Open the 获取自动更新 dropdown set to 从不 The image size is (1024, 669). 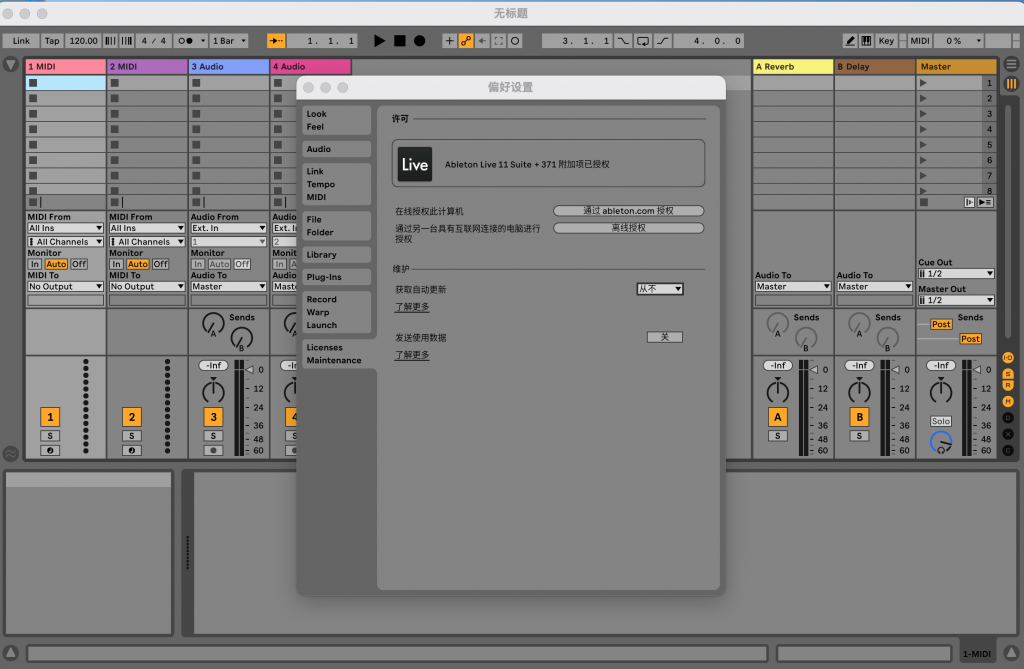[659, 288]
